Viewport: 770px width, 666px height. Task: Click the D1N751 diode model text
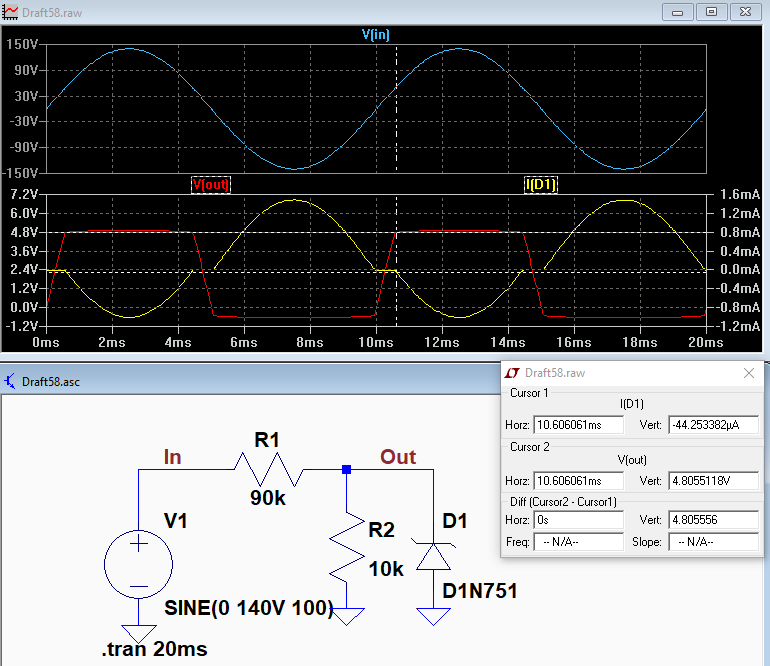point(480,591)
